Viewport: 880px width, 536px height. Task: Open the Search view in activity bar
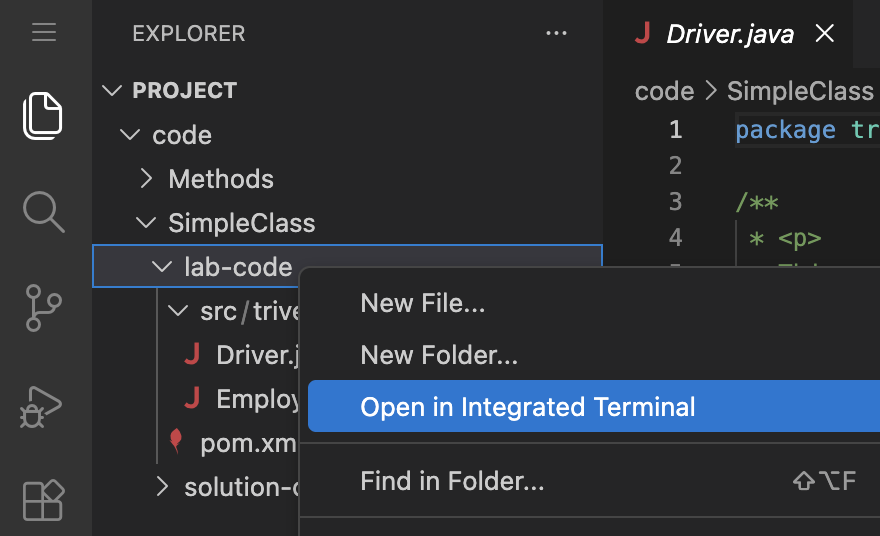tap(44, 212)
